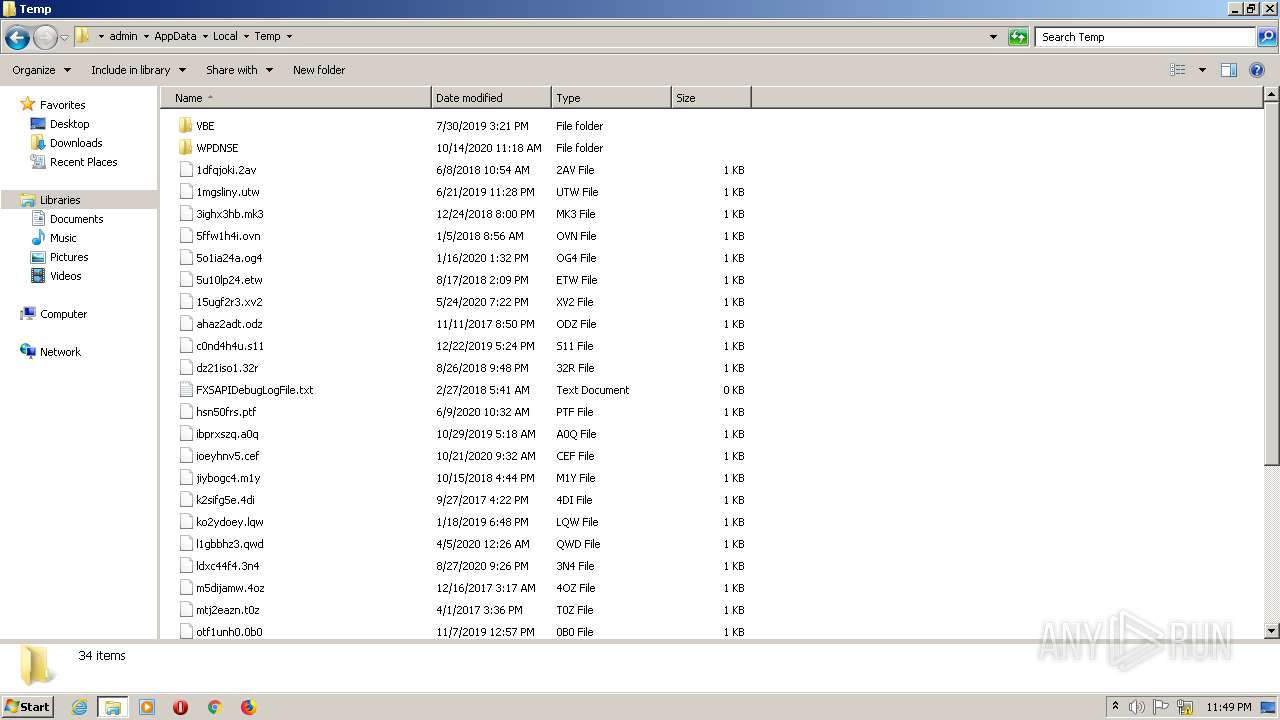Select file c0nd4h4u.s11

pos(230,346)
